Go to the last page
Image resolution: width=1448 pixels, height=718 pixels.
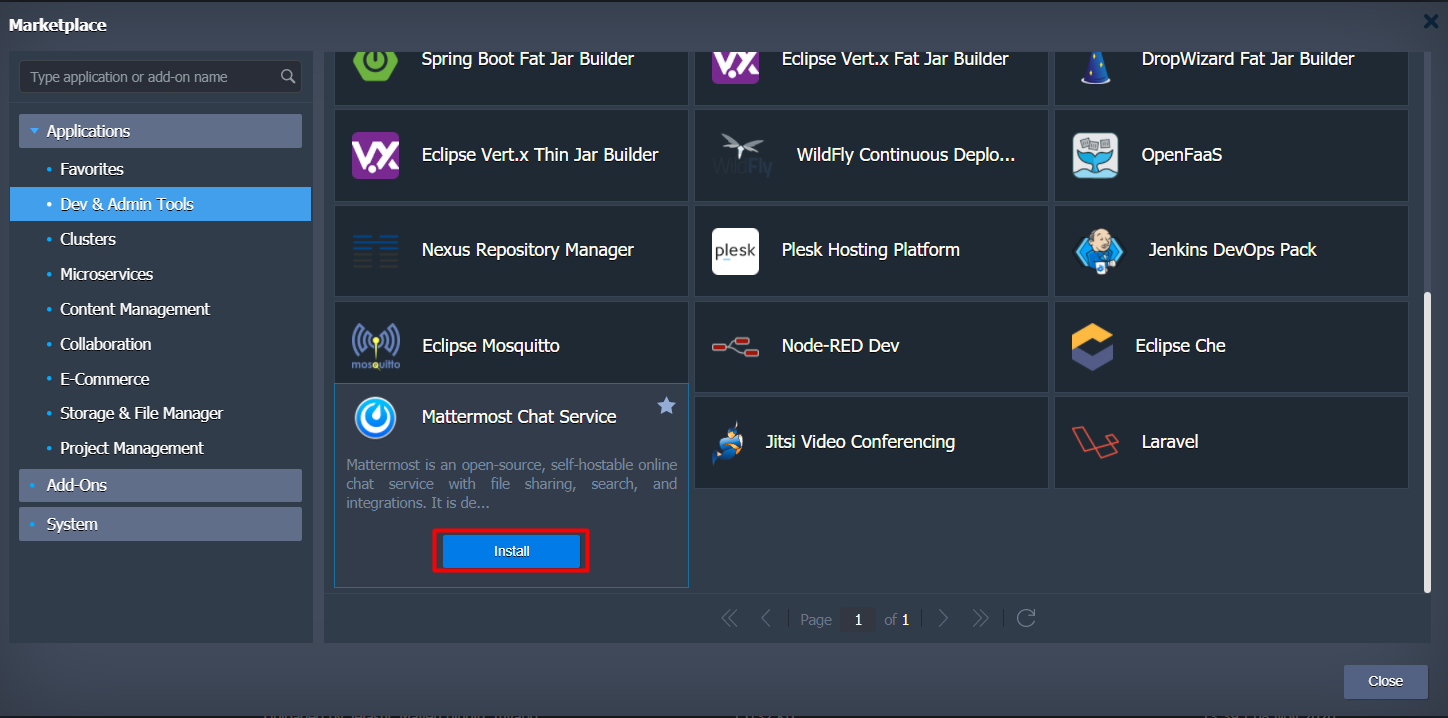pos(980,619)
